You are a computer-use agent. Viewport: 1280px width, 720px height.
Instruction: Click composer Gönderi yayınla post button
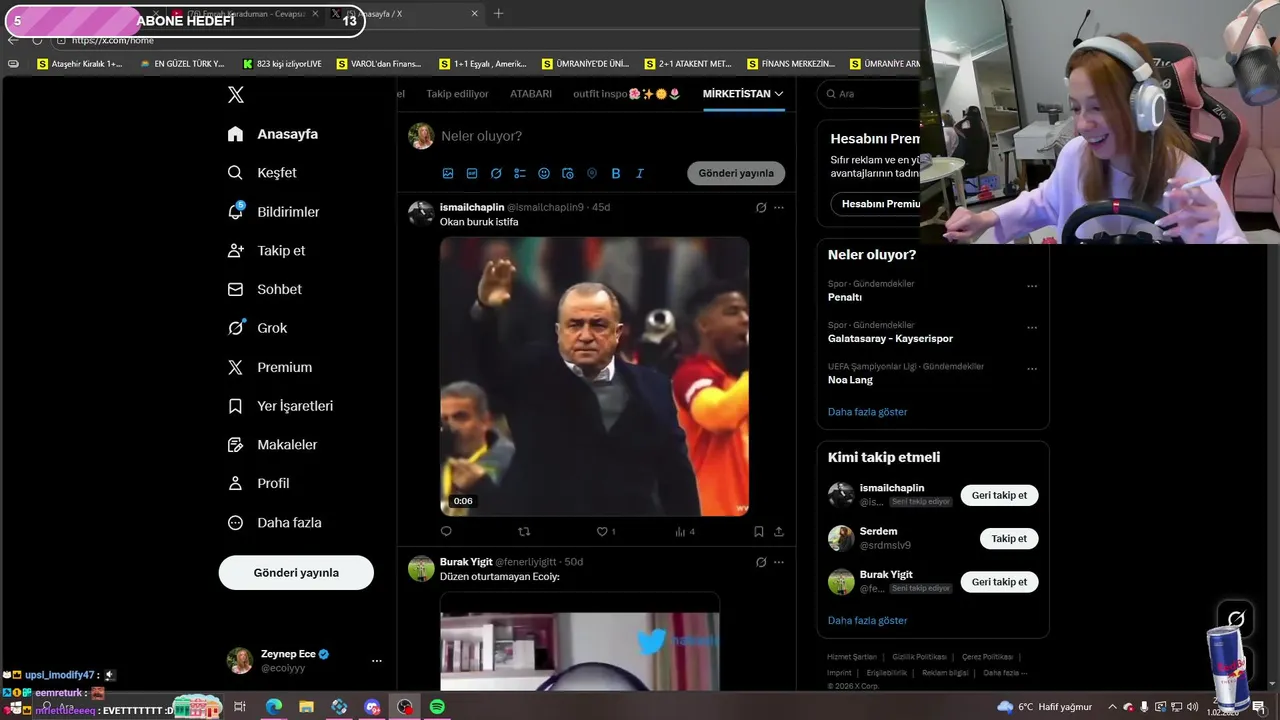[x=736, y=173]
